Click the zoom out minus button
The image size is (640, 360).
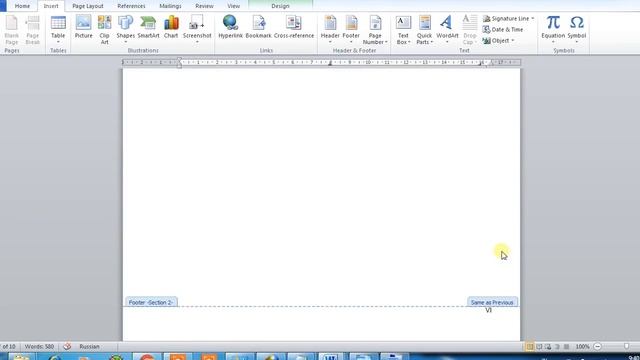(598, 347)
